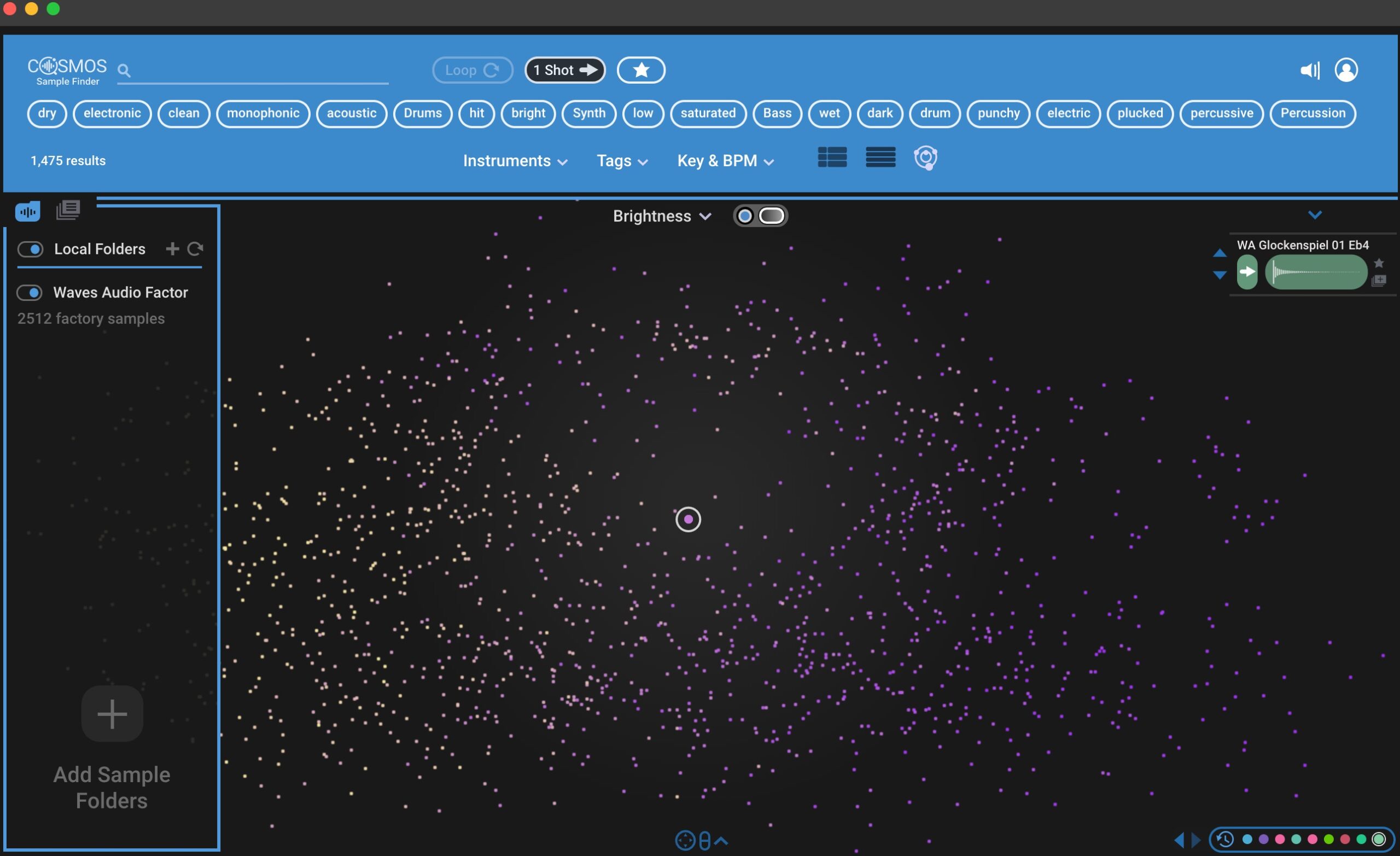Toggle the Local Folders switch

point(31,249)
